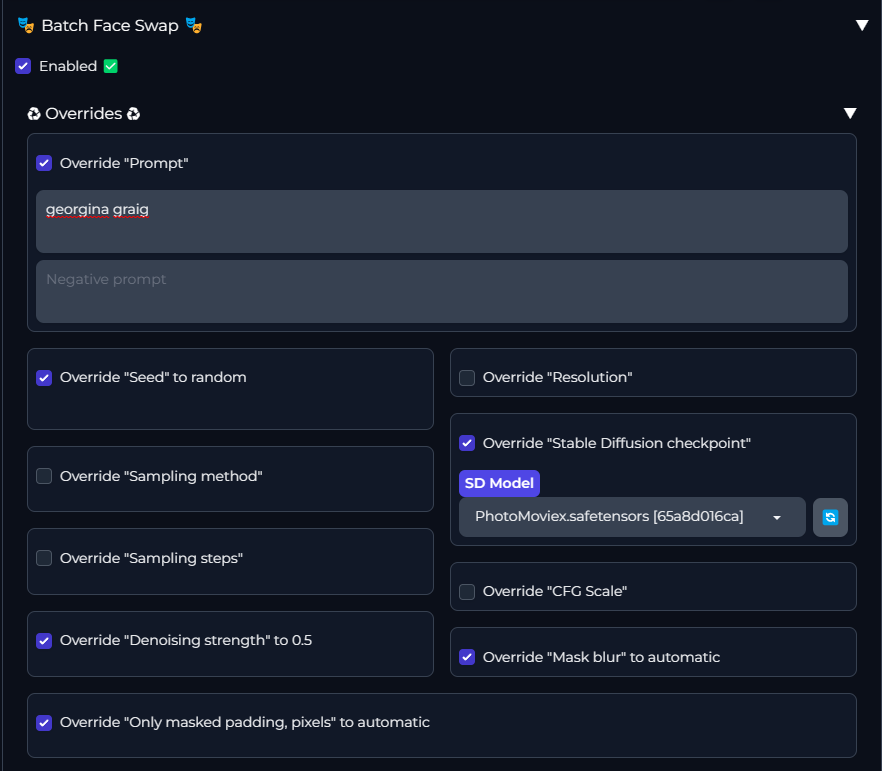Check the Override "Resolution" checkbox
882x771 pixels.
(x=467, y=377)
